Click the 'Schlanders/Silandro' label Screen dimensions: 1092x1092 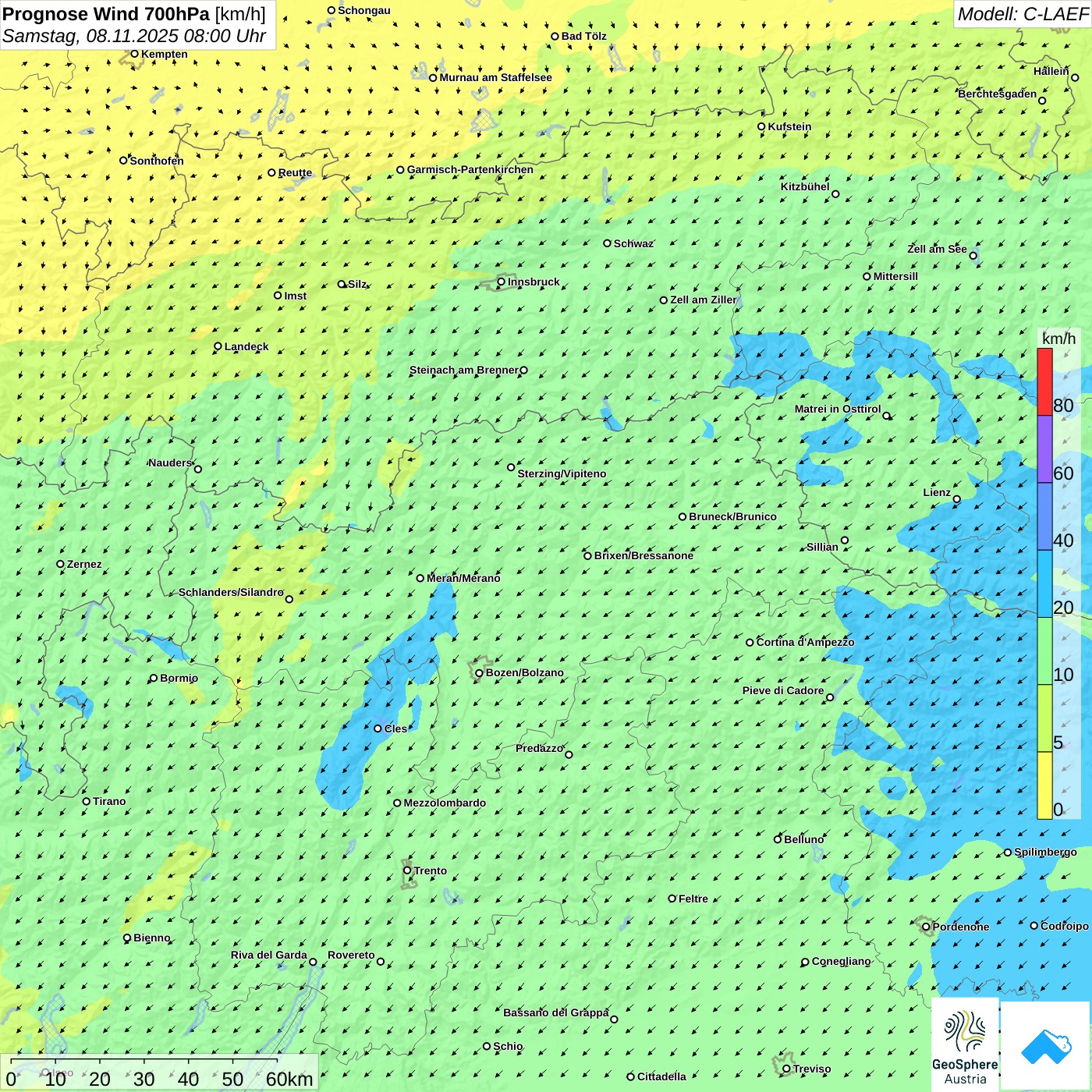(231, 592)
